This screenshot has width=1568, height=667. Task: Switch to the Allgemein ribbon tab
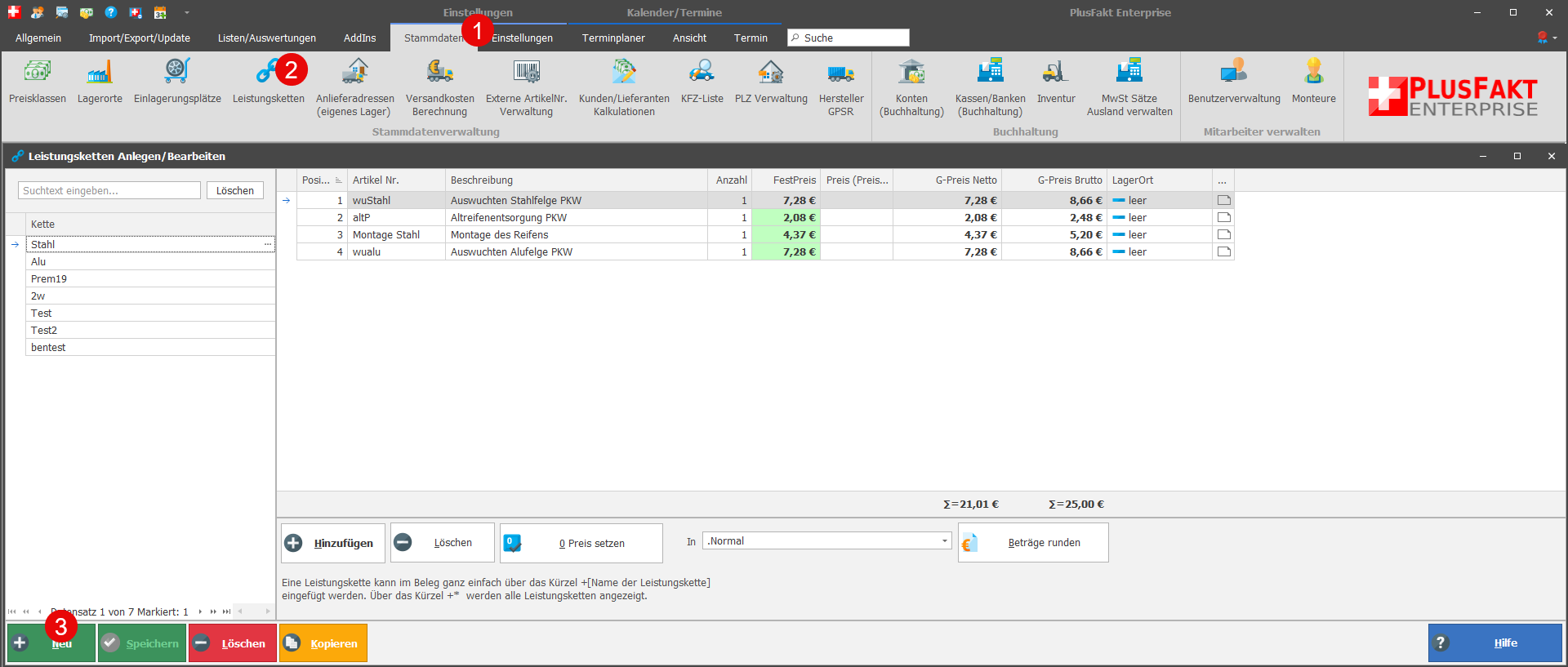(38, 38)
